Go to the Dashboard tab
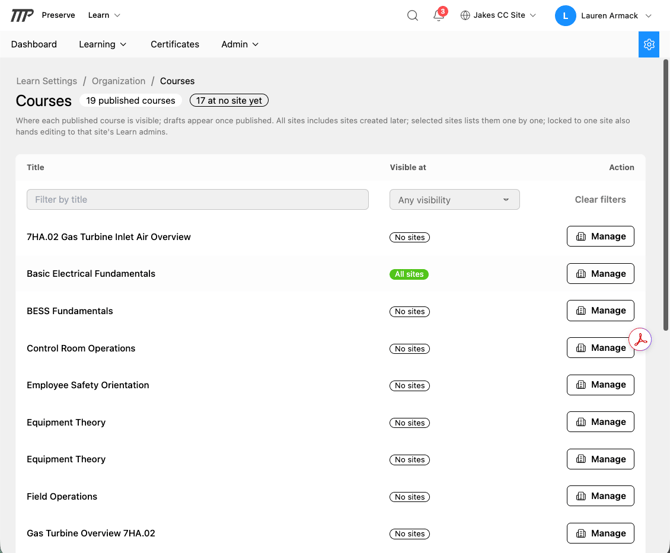The height and width of the screenshot is (553, 670). (x=34, y=44)
